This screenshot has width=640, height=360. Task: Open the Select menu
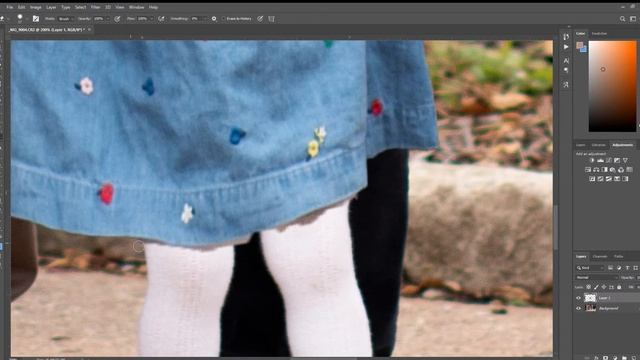point(80,7)
